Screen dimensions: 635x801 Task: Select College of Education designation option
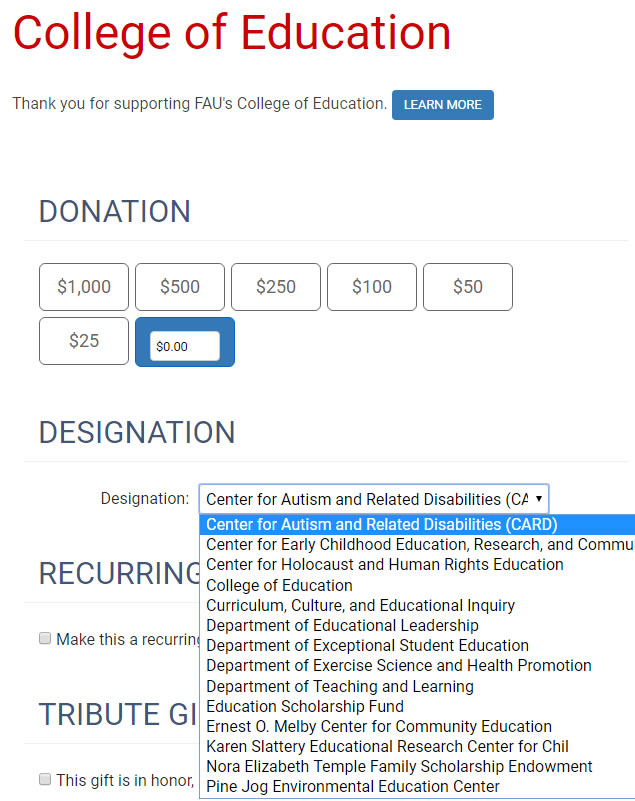[x=279, y=585]
